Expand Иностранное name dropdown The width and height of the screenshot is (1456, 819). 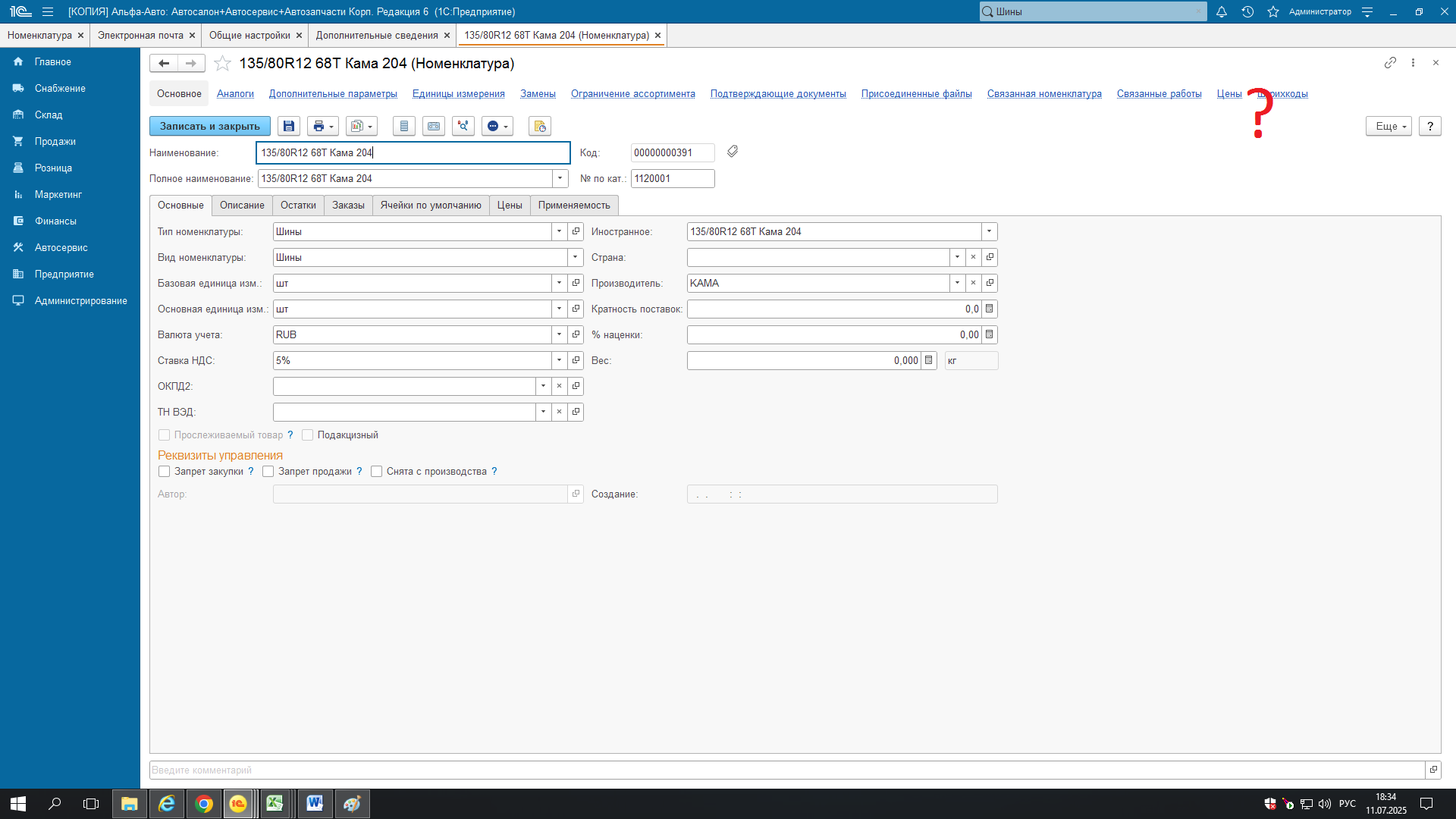(990, 231)
